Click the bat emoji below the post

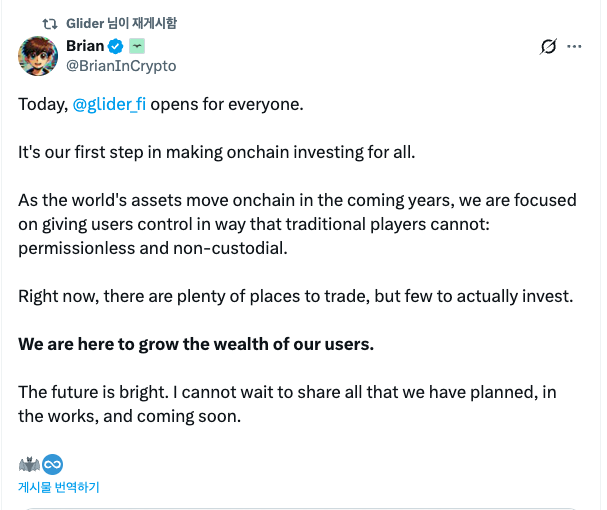tap(28, 464)
